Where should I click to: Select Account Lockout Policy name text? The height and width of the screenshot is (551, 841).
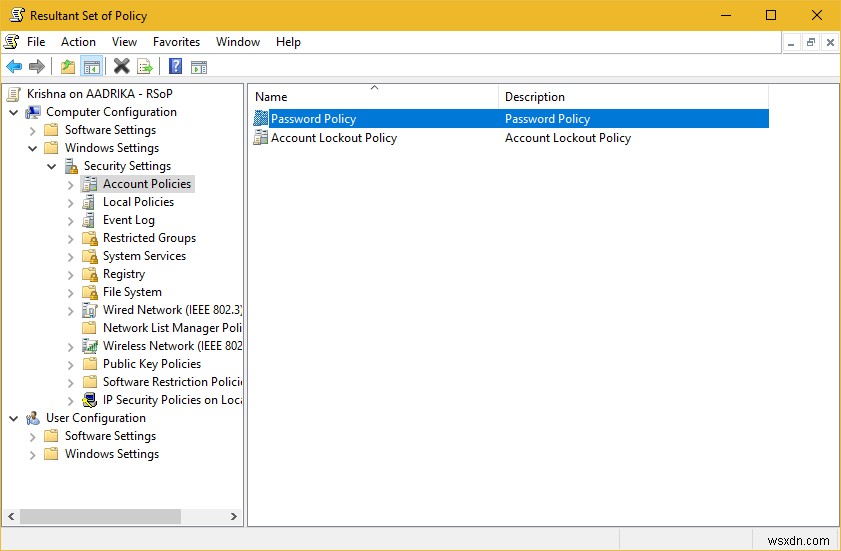[334, 138]
